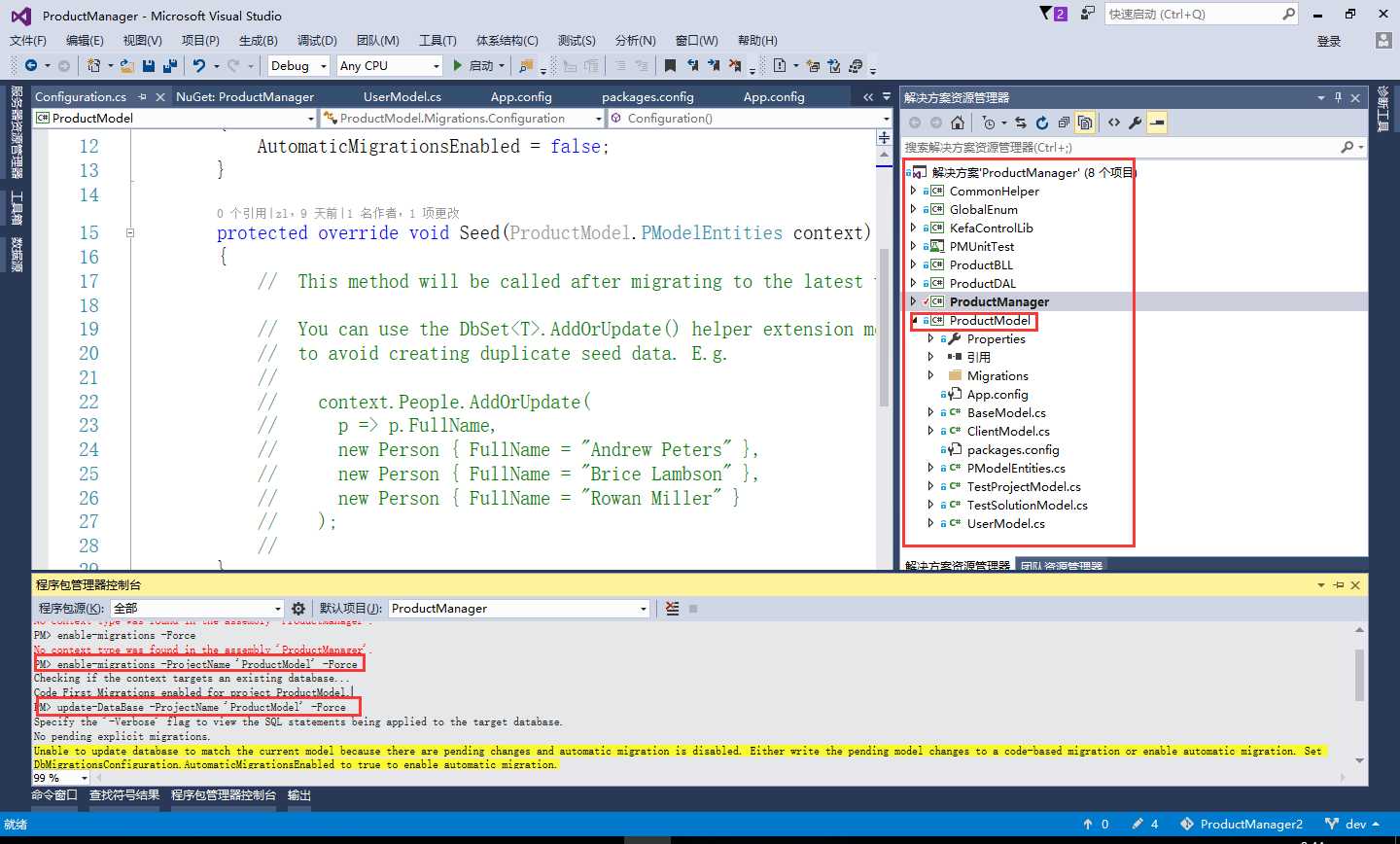Expand the CommonHelper project node
This screenshot has height=844, width=1400.
pos(914,191)
